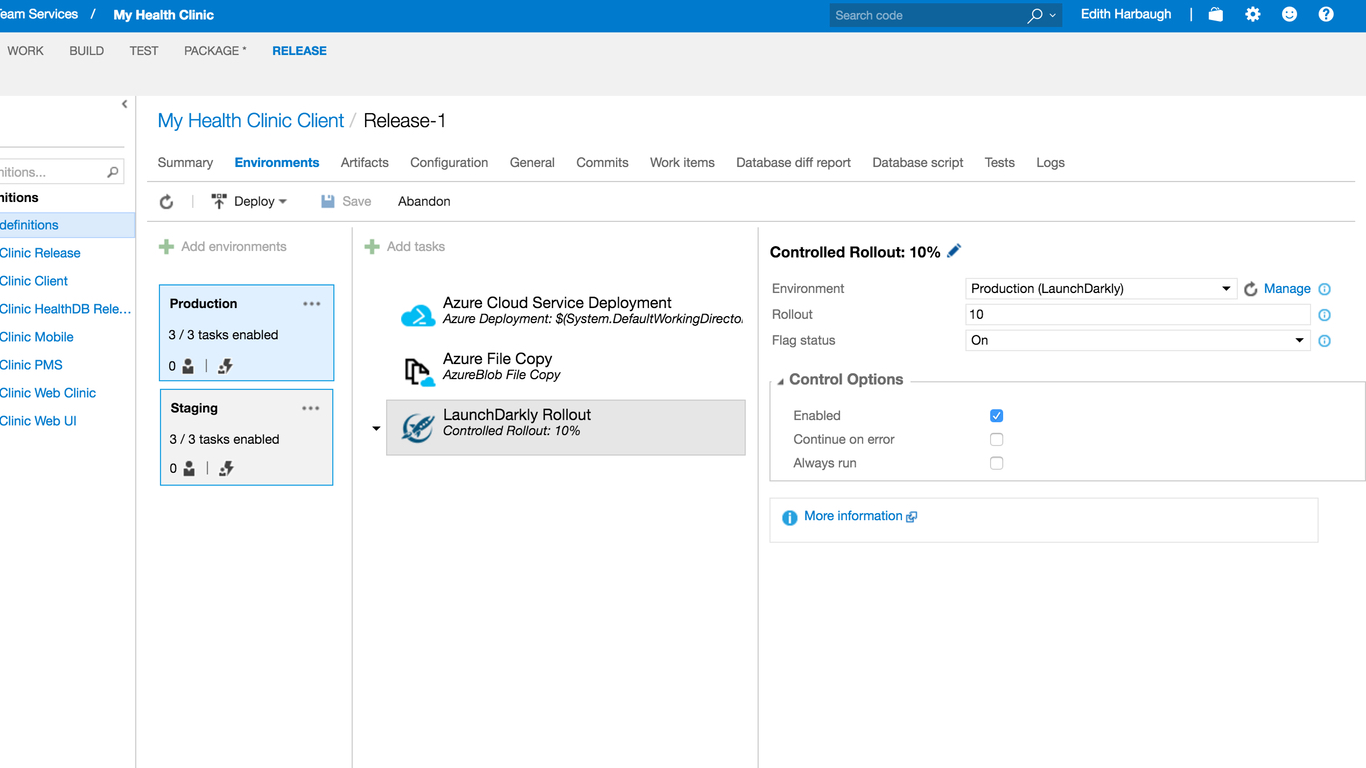Open the Work items tab
The height and width of the screenshot is (768, 1366).
(682, 163)
